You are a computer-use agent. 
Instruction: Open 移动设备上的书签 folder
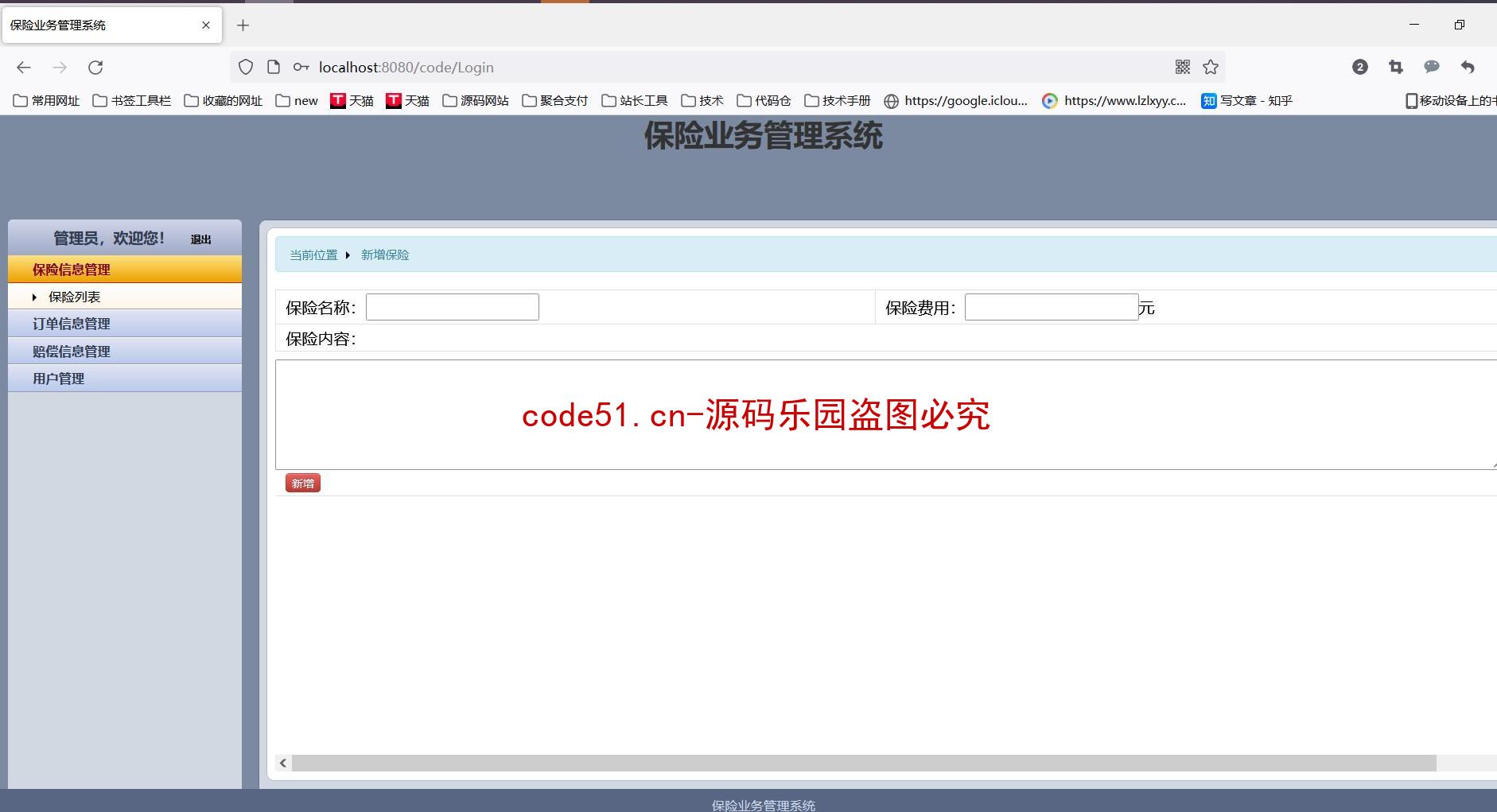[x=1451, y=101]
